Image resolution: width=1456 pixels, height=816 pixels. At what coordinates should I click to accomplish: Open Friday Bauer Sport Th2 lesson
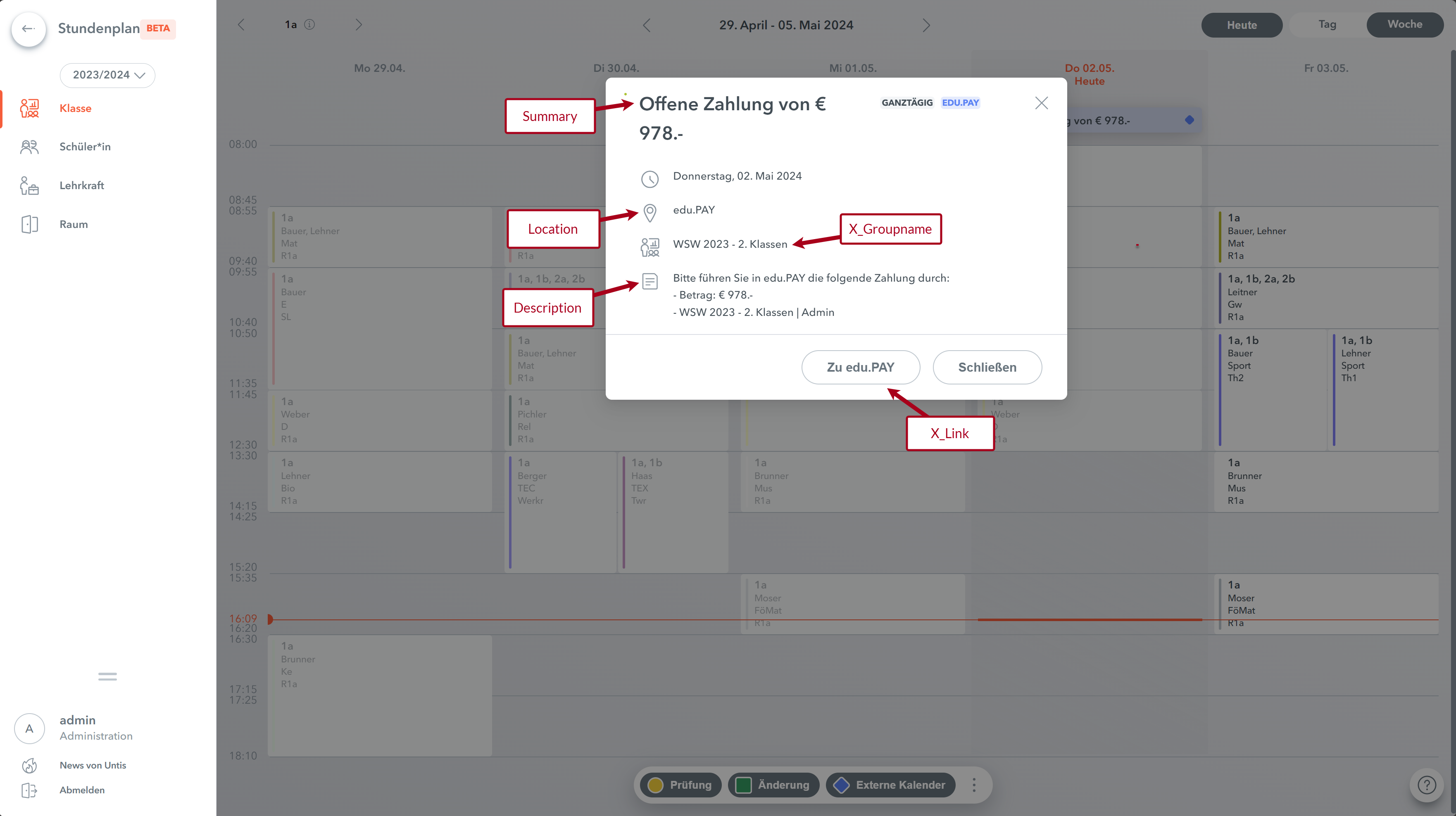[1270, 390]
